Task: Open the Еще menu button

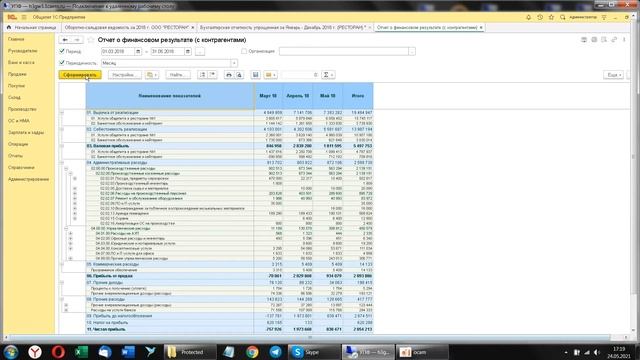Action: click(x=613, y=75)
